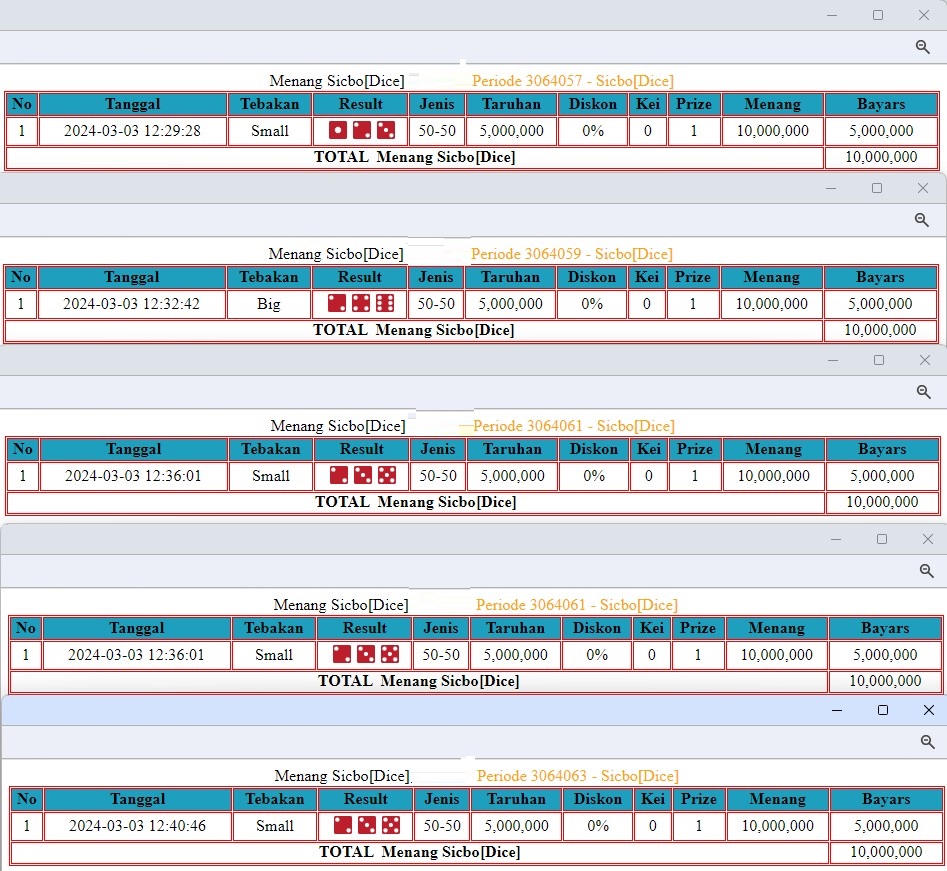
Task: Click Menang '10,000,000' cell in Periode 3064057 row
Action: click(x=772, y=130)
